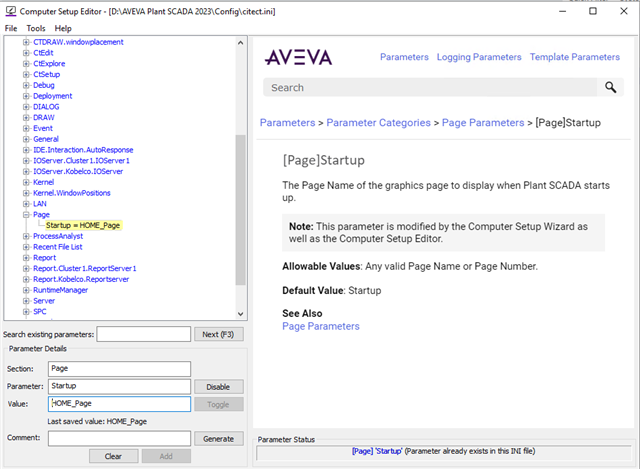The image size is (640, 469).
Task: Click the AVEVA logo
Action: tap(298, 58)
